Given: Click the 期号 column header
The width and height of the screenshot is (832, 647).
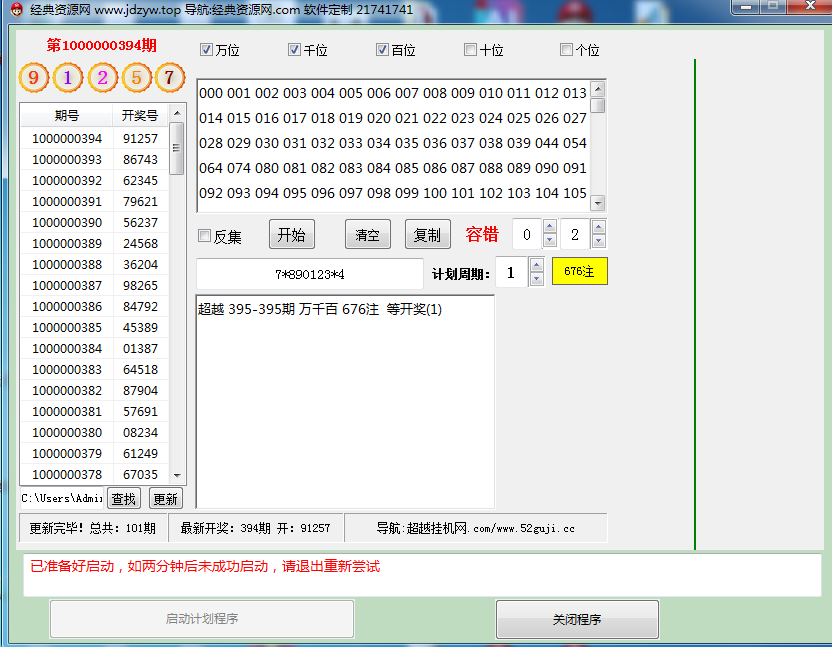Looking at the screenshot, I should point(66,116).
